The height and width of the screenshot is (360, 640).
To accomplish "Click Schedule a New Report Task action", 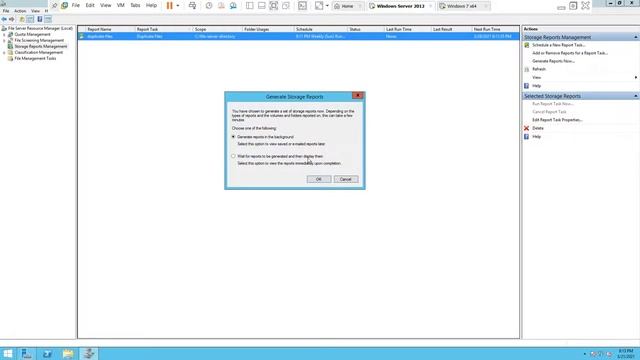I will tap(558, 45).
